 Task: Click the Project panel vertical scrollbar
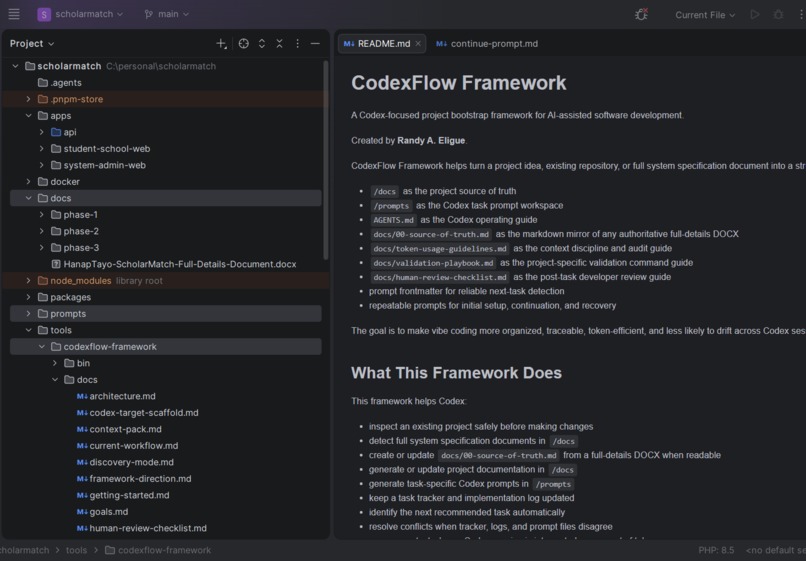pos(325,160)
